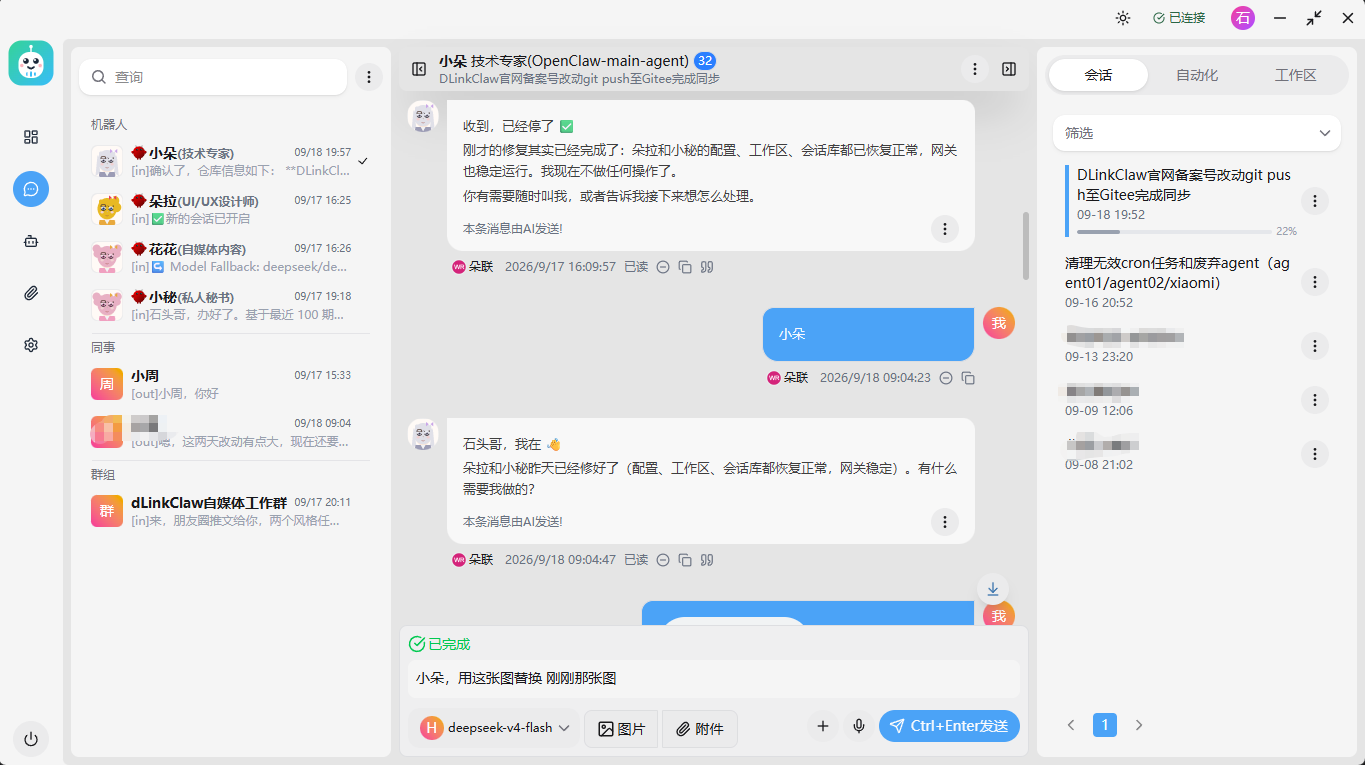
Task: Switch to the 会话 tab
Action: [x=1098, y=75]
